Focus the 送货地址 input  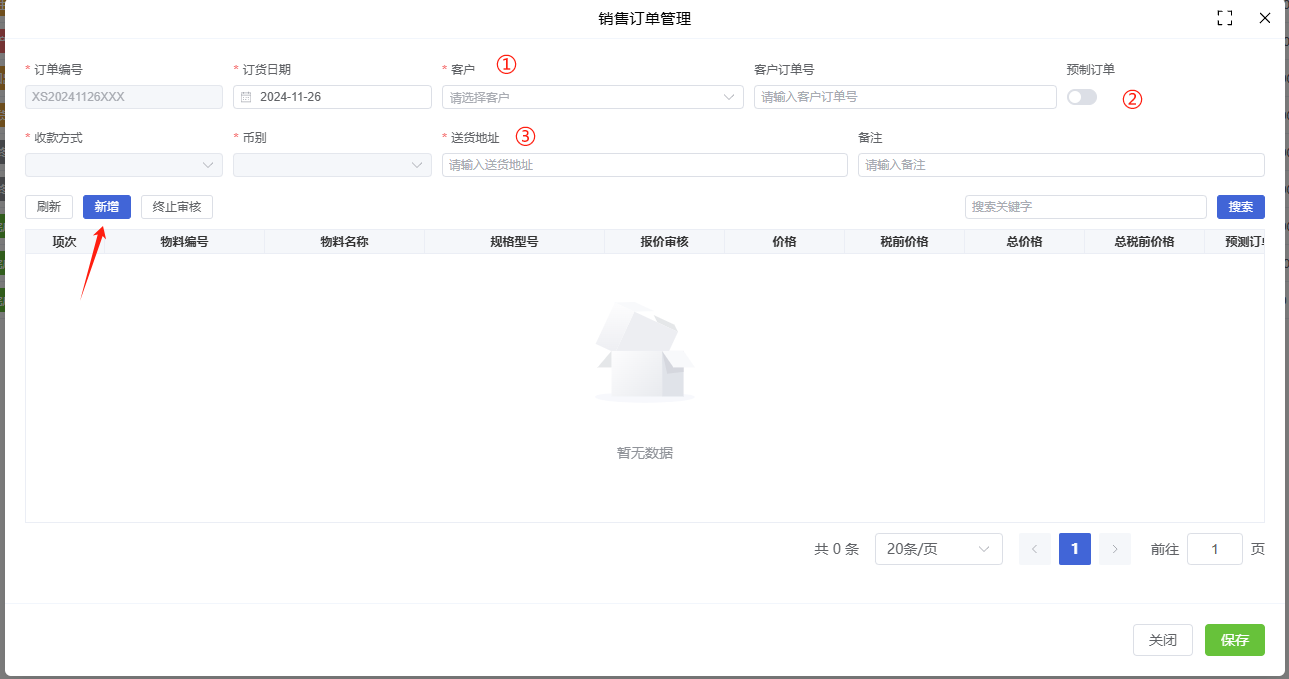pos(645,165)
